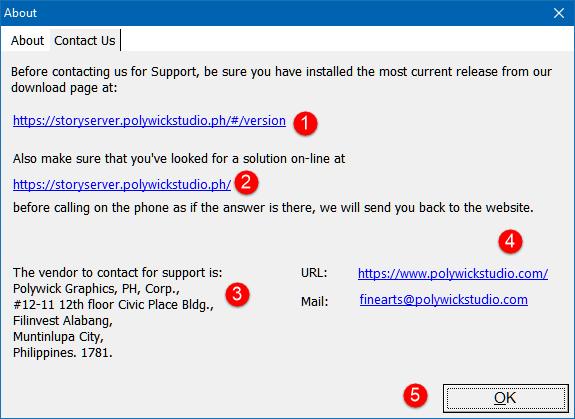This screenshot has height=419, width=575.
Task: Switch to the About tab
Action: 27,40
